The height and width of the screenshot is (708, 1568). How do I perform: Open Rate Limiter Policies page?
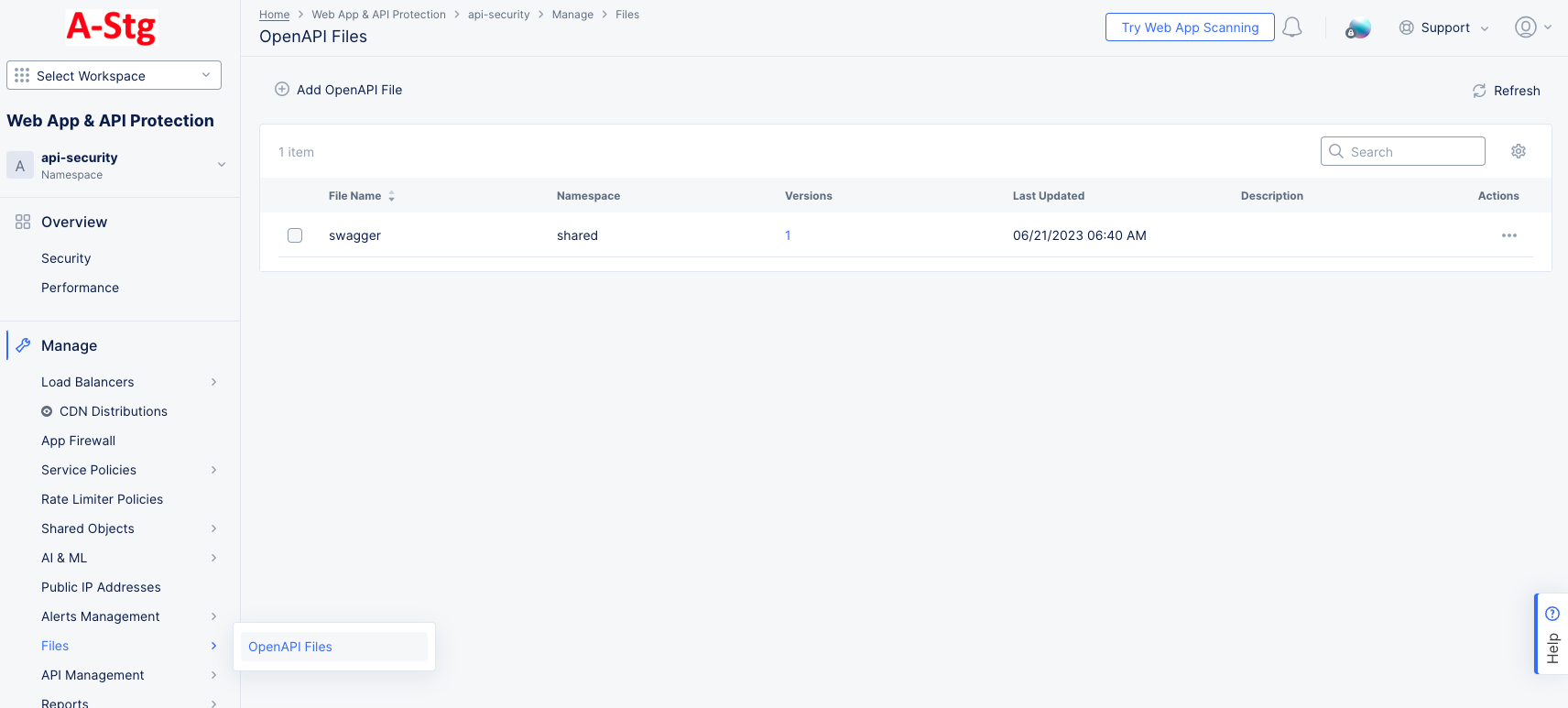click(102, 499)
